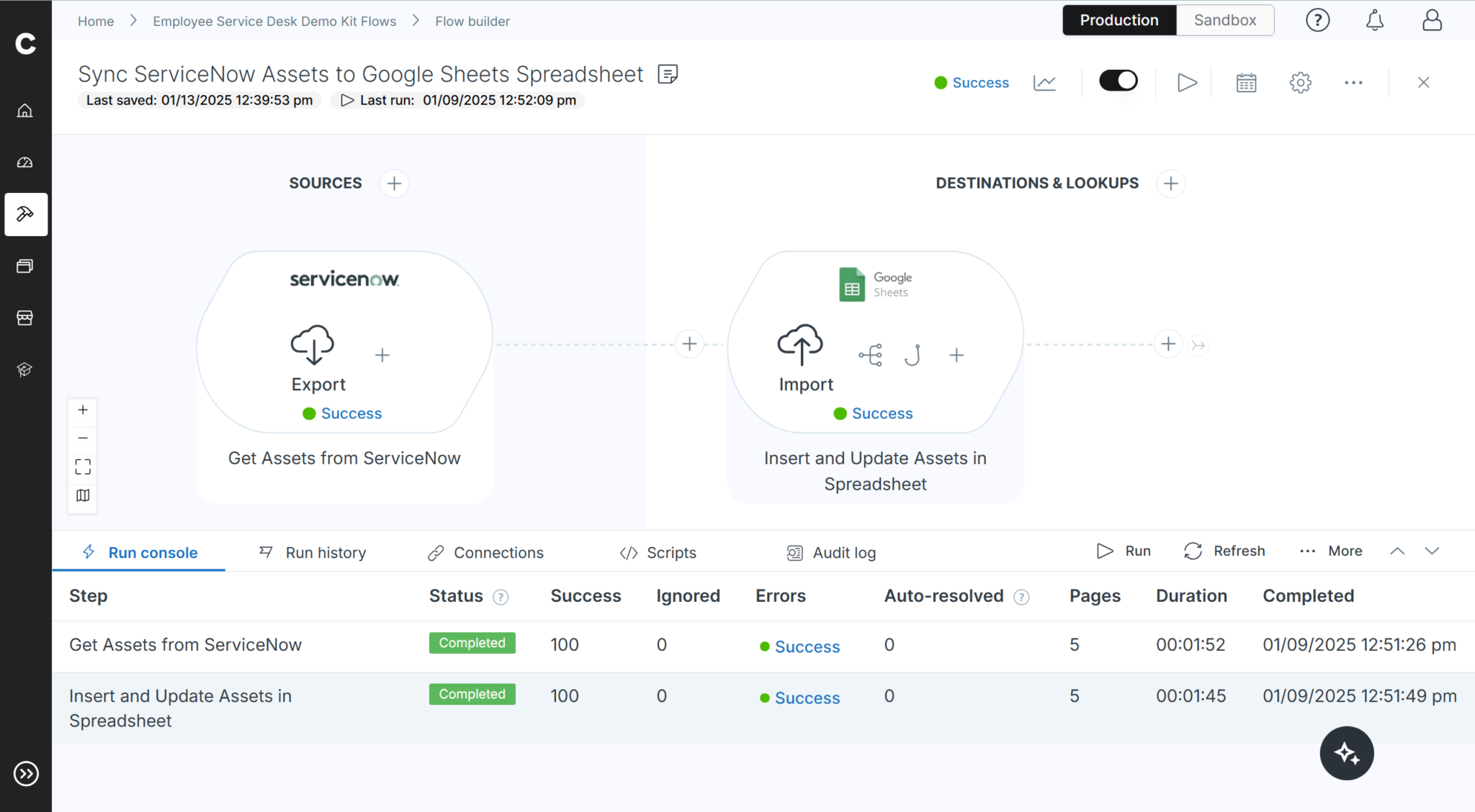Click the notes icon next to the flow title

pyautogui.click(x=667, y=73)
